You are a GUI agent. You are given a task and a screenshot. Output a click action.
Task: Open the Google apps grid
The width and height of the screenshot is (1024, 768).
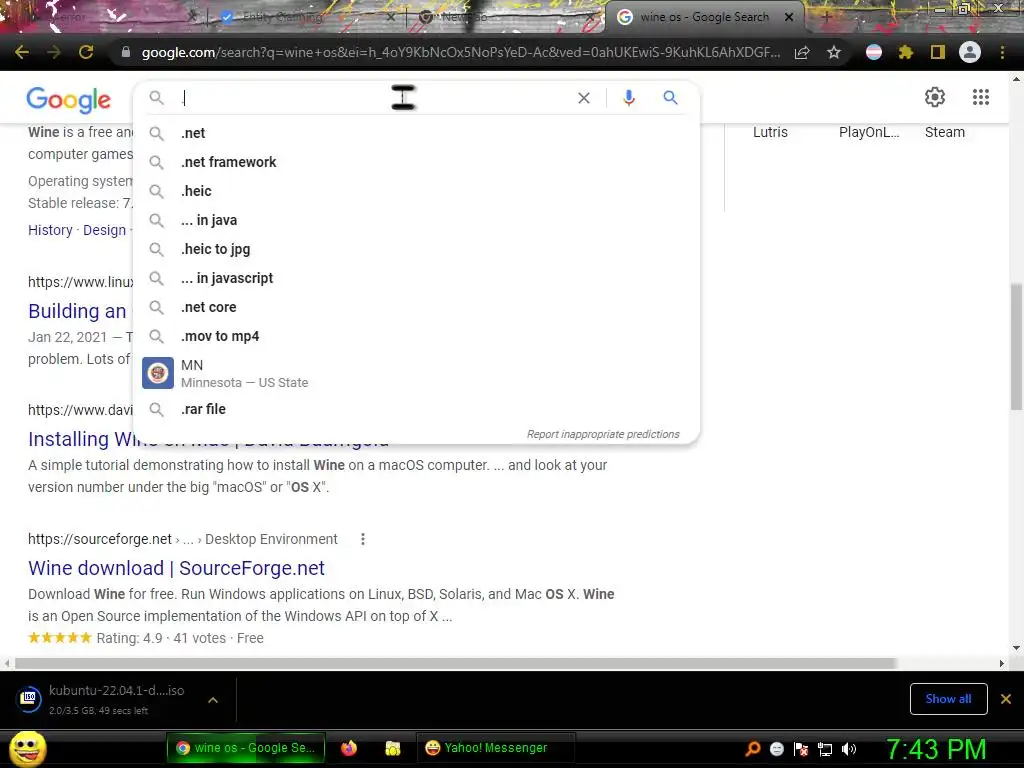(x=981, y=97)
